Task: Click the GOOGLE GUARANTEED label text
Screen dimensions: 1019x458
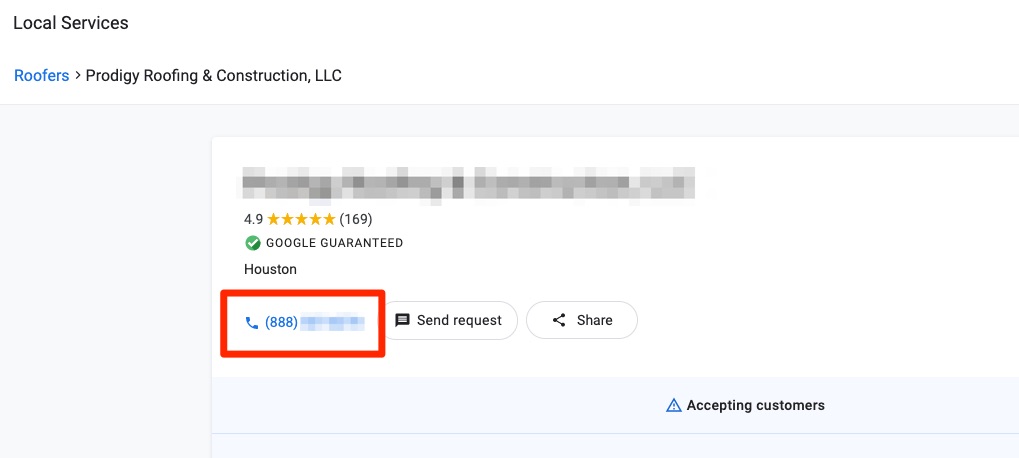Action: coord(334,243)
